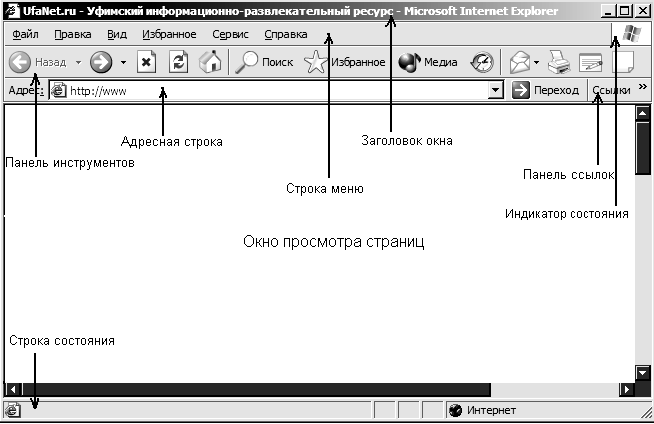The width and height of the screenshot is (654, 424).
Task: Open the Назад history dropdown arrow
Action: [x=78, y=63]
